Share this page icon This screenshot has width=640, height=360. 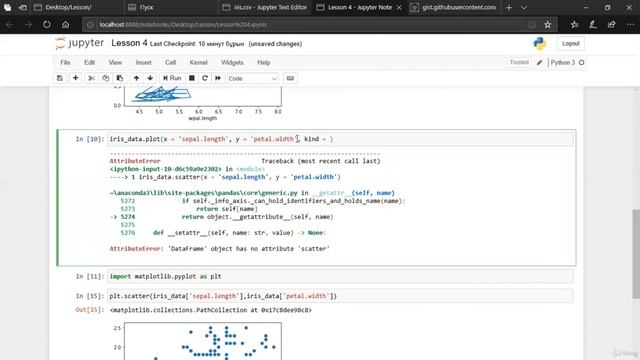[x=611, y=25]
